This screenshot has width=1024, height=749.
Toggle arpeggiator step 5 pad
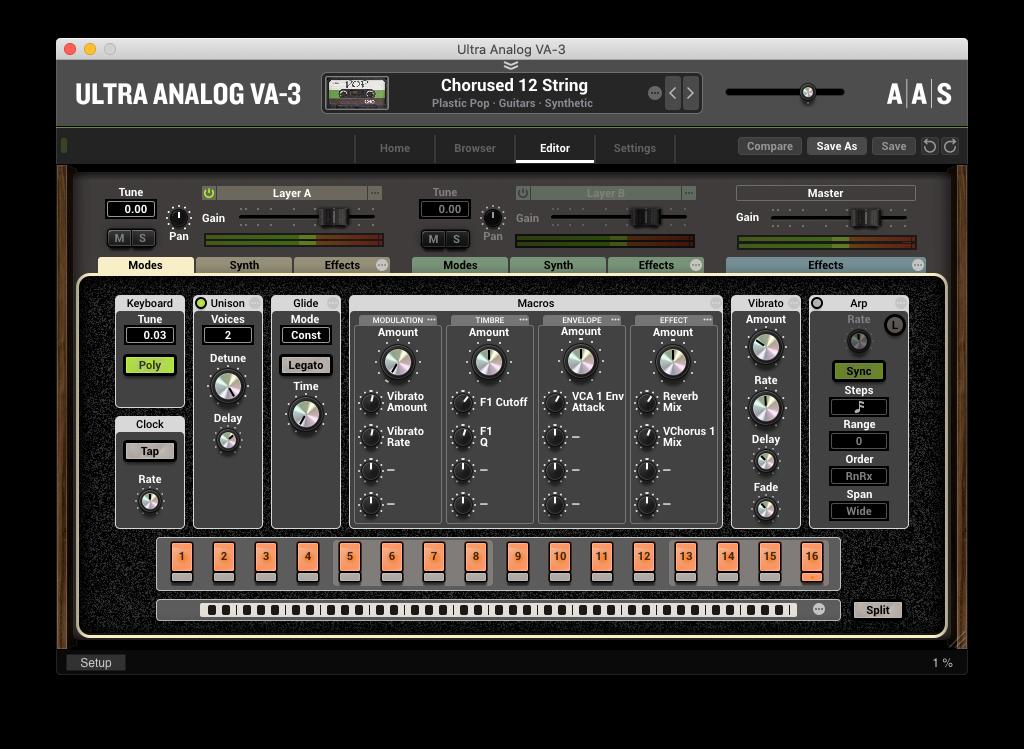pos(350,556)
